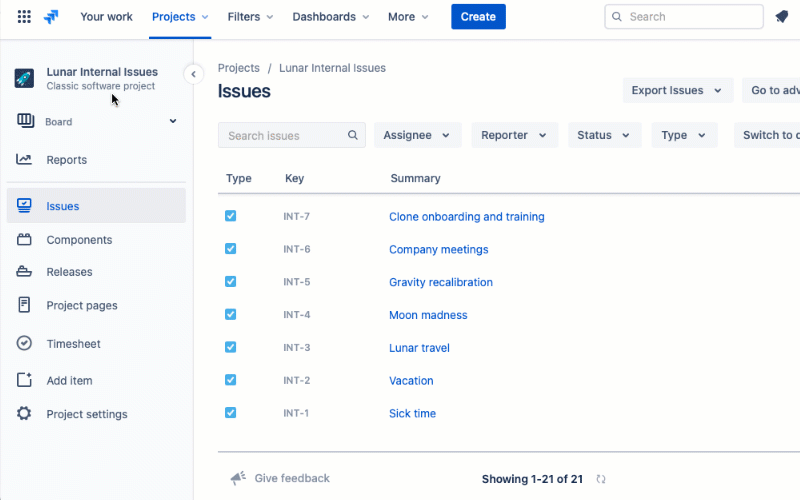
Task: Click the blue Create button
Action: point(478,17)
